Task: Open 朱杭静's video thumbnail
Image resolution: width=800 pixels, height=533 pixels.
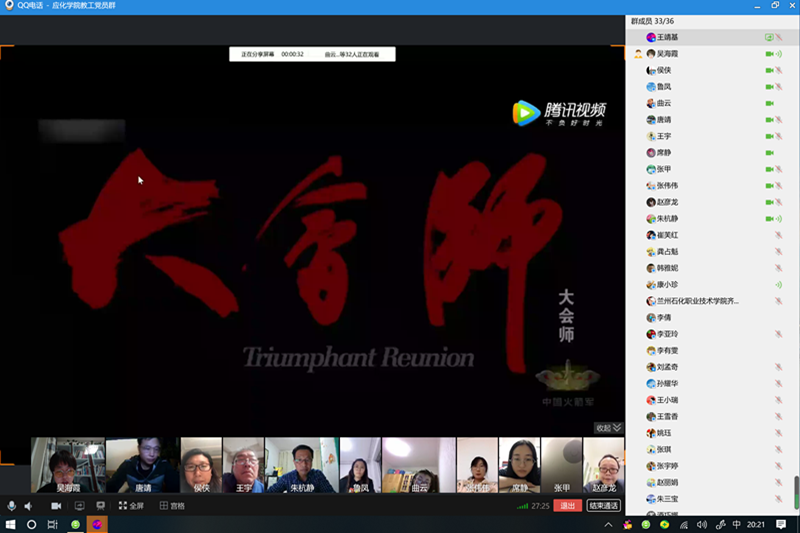Action: point(300,465)
